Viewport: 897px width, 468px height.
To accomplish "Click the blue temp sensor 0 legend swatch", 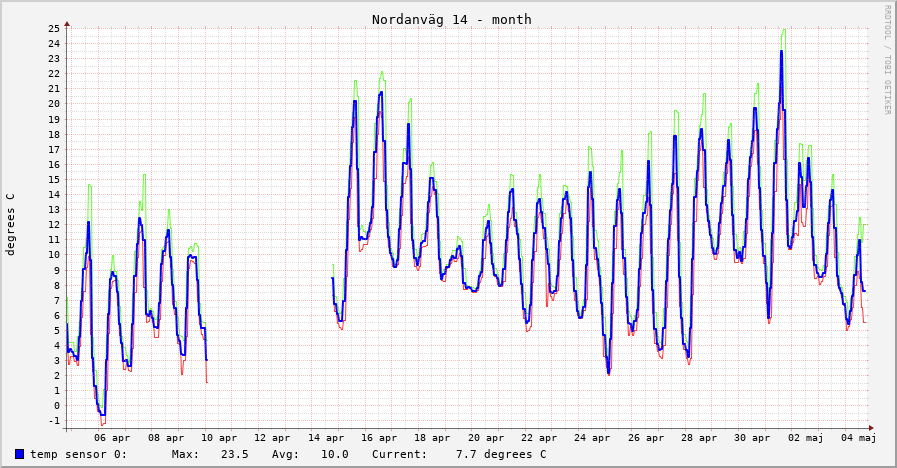I will pyautogui.click(x=19, y=454).
